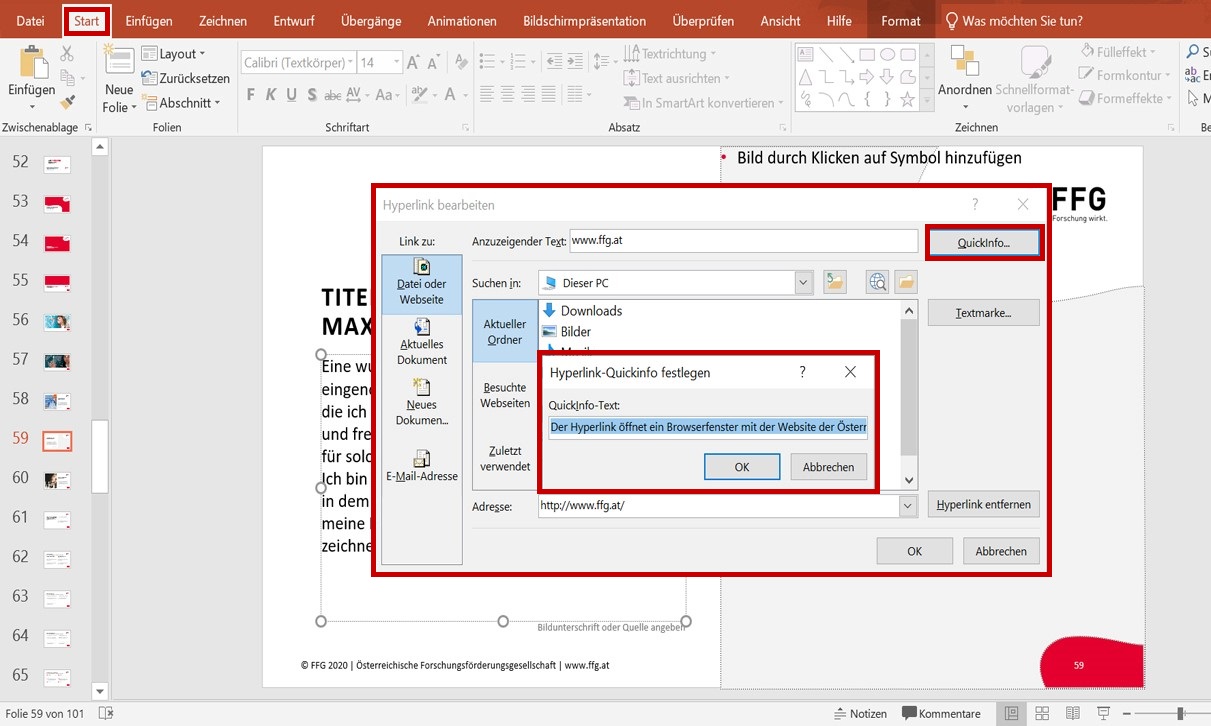Switch to slide sorter view
This screenshot has width=1211, height=726.
click(1042, 713)
